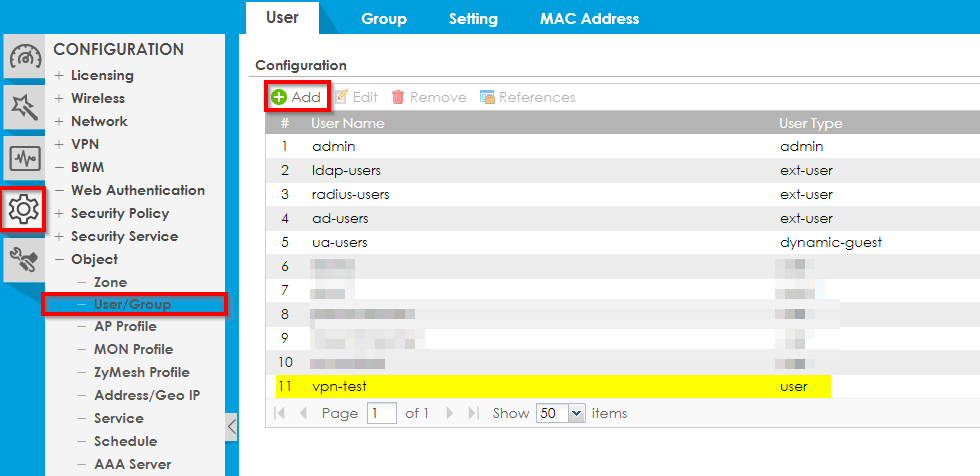980x476 pixels.
Task: Go to the last page arrow
Action: click(474, 413)
